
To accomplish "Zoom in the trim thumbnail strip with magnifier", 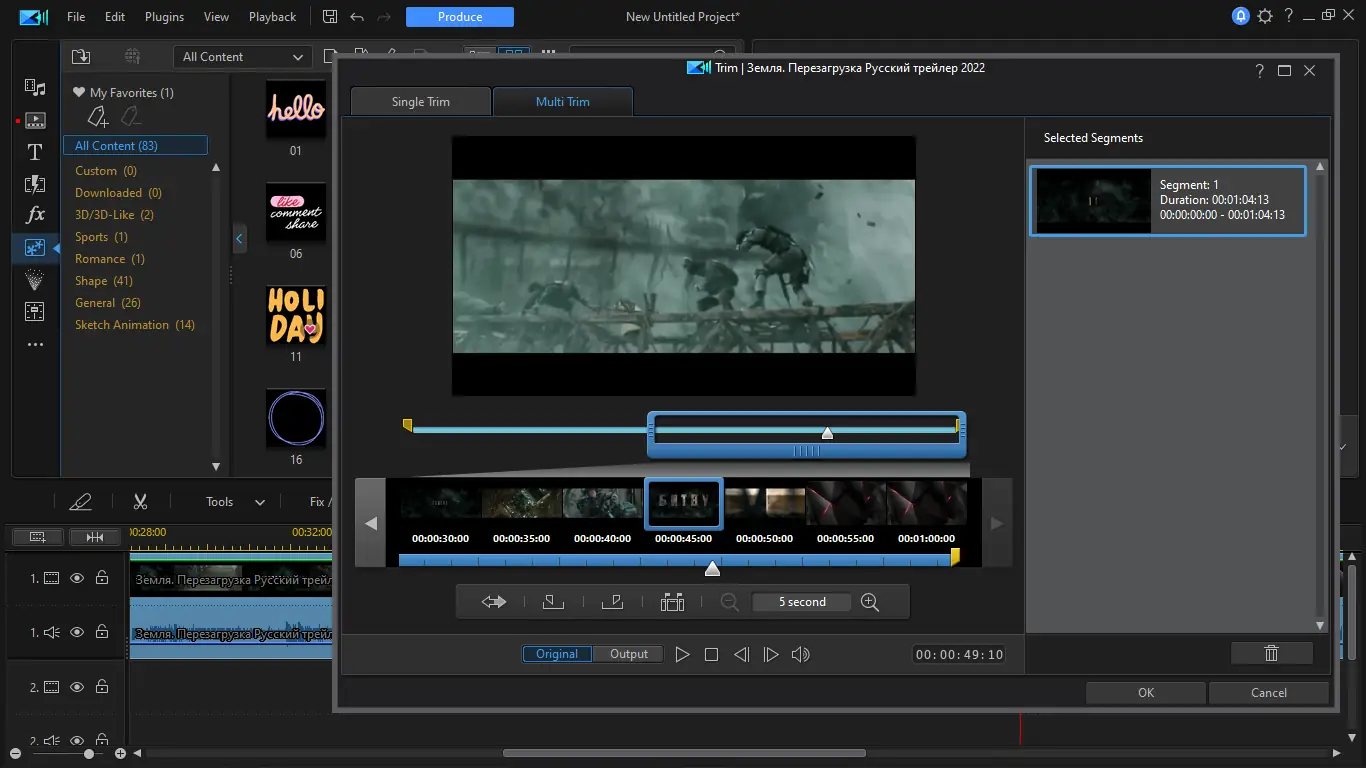I will pos(870,602).
